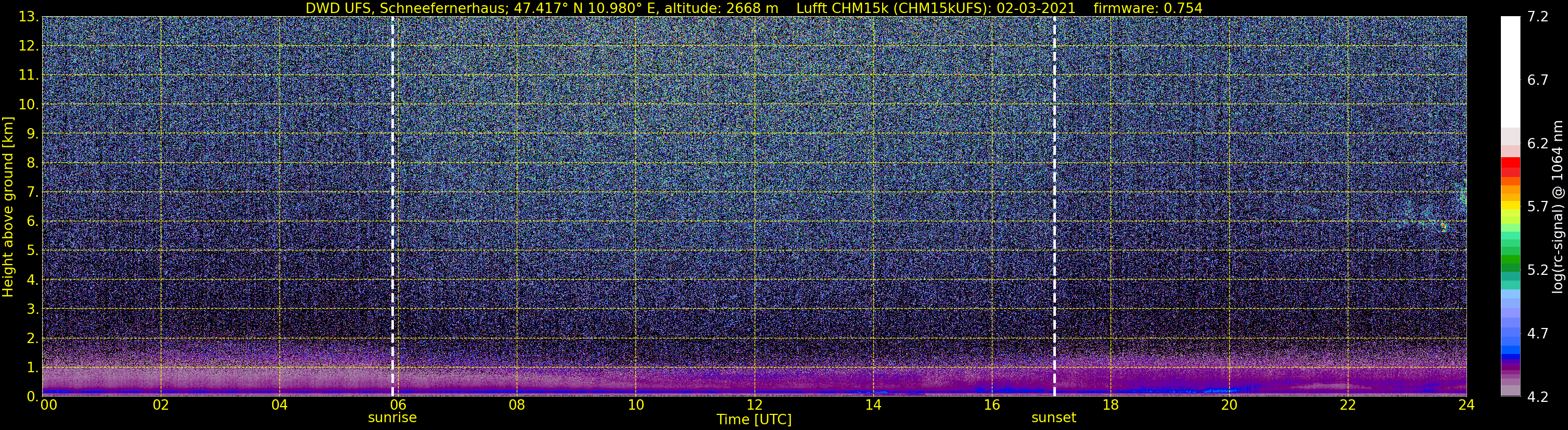This screenshot has height=430, width=1568.
Task: Click the time axis tick label '14'
Action: tap(873, 405)
